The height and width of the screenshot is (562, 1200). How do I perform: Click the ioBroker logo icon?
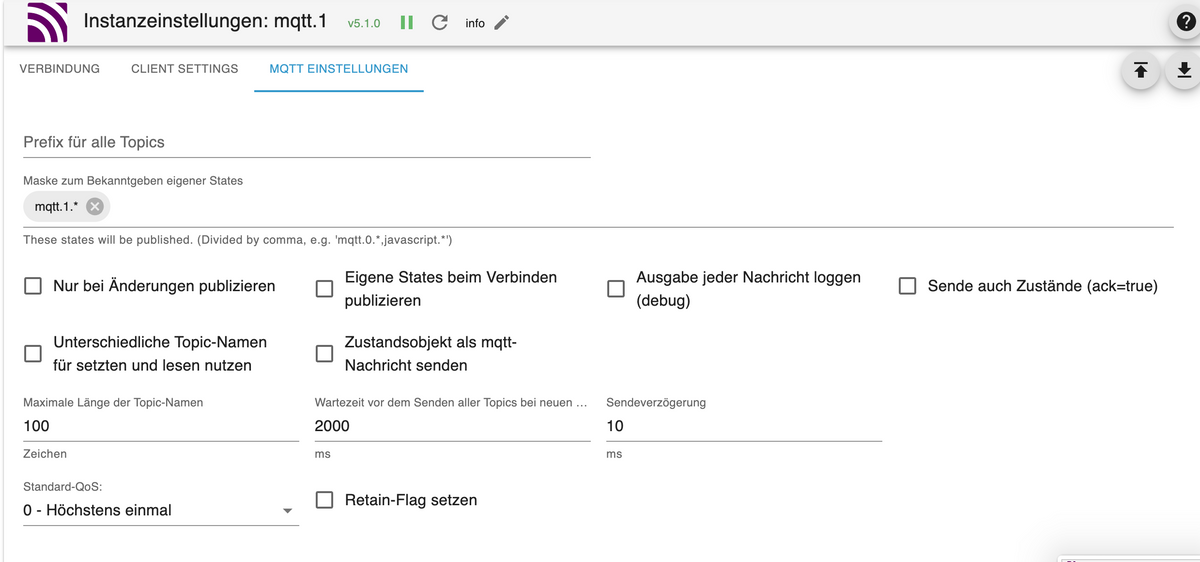coord(47,24)
